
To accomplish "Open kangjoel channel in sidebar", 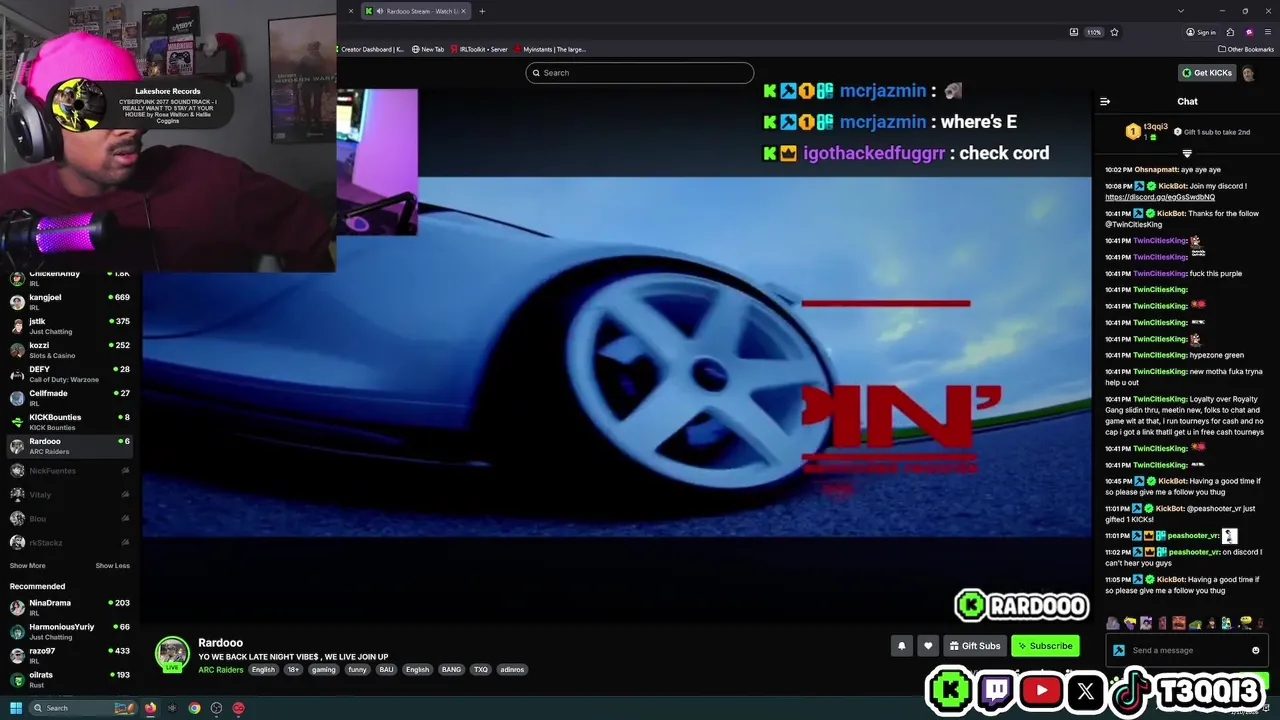I will (70, 301).
